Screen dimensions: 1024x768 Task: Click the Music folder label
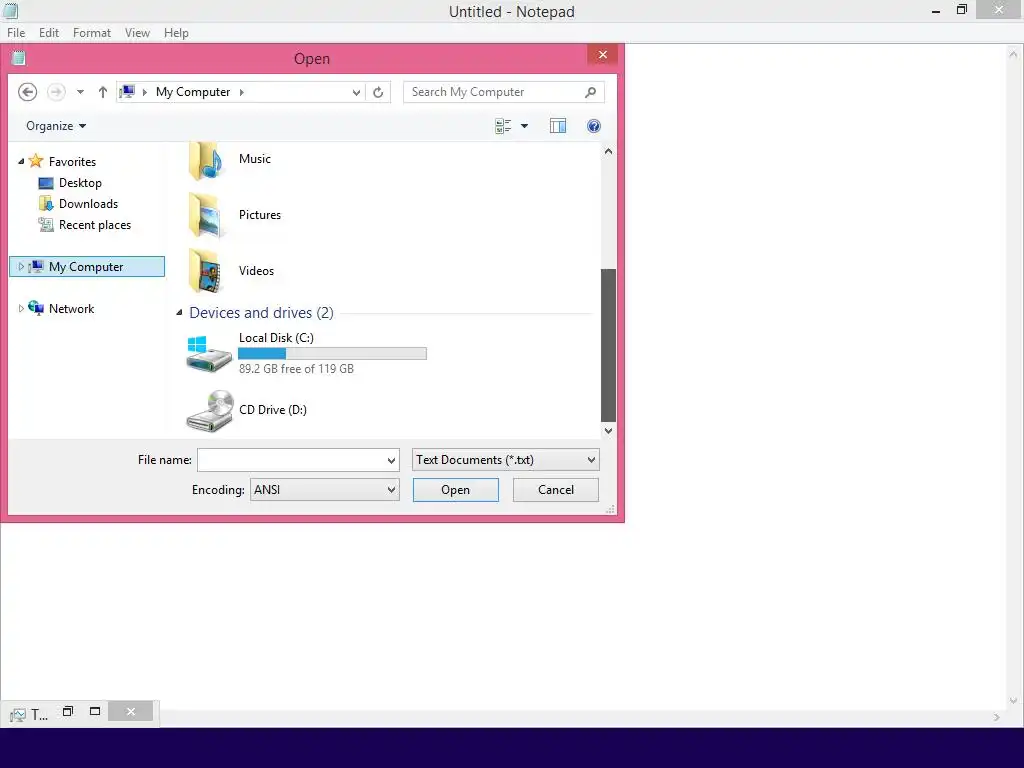[255, 159]
